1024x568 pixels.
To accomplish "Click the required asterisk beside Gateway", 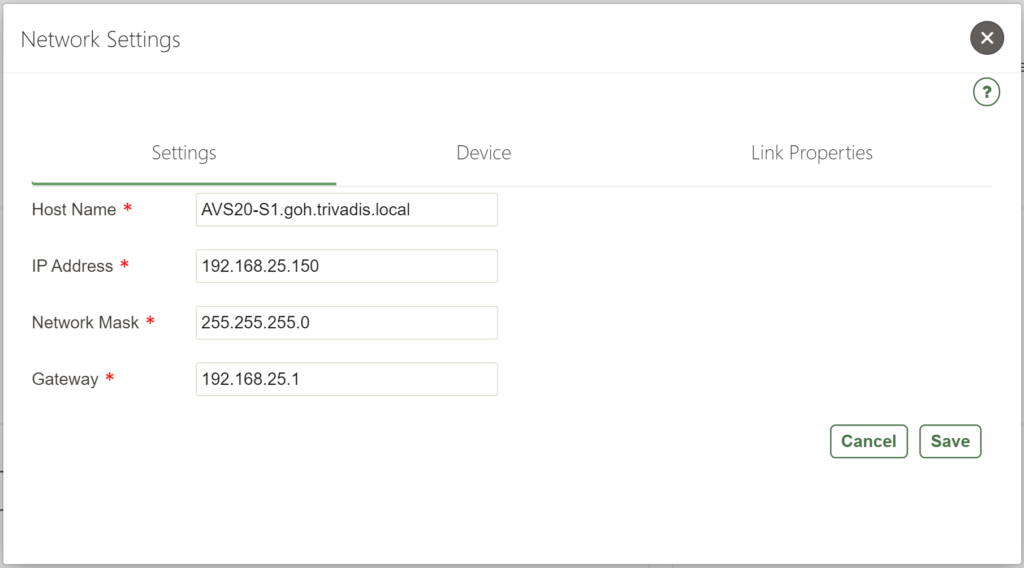I will (110, 377).
